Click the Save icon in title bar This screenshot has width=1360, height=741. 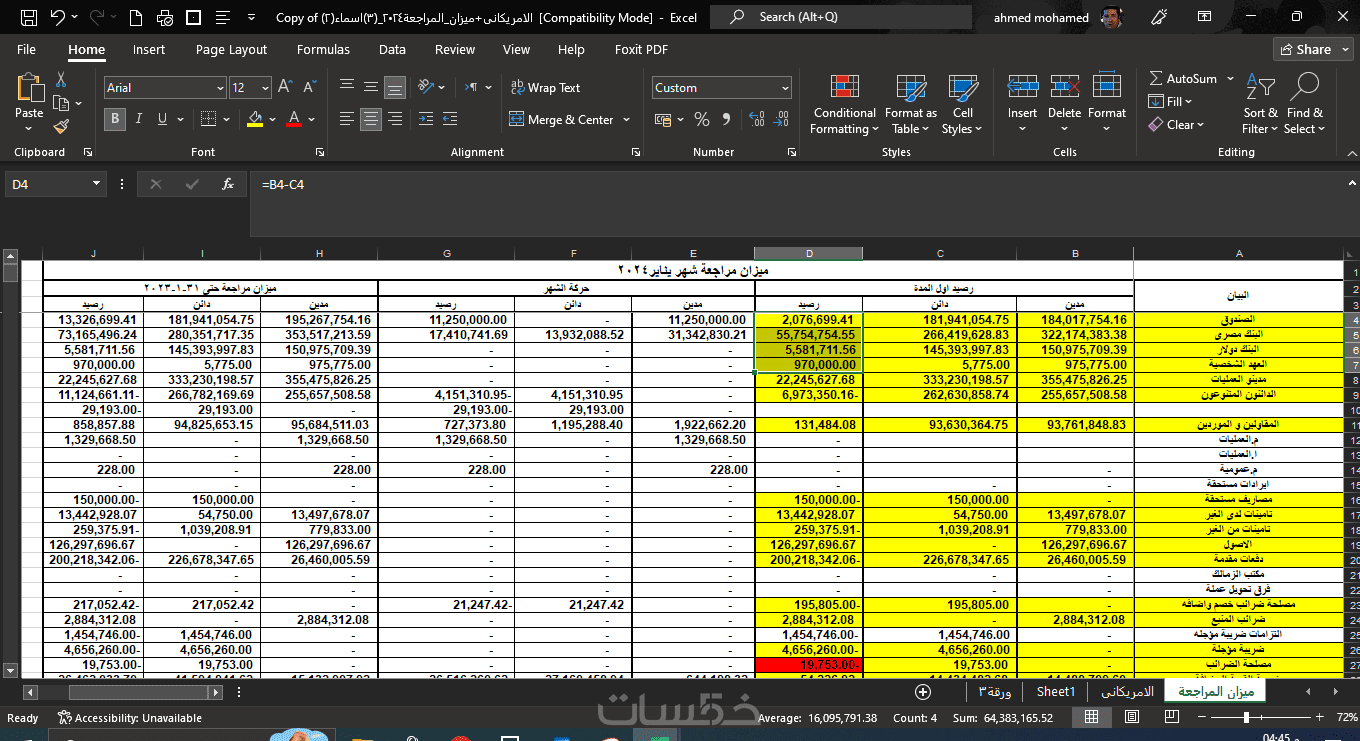(29, 17)
